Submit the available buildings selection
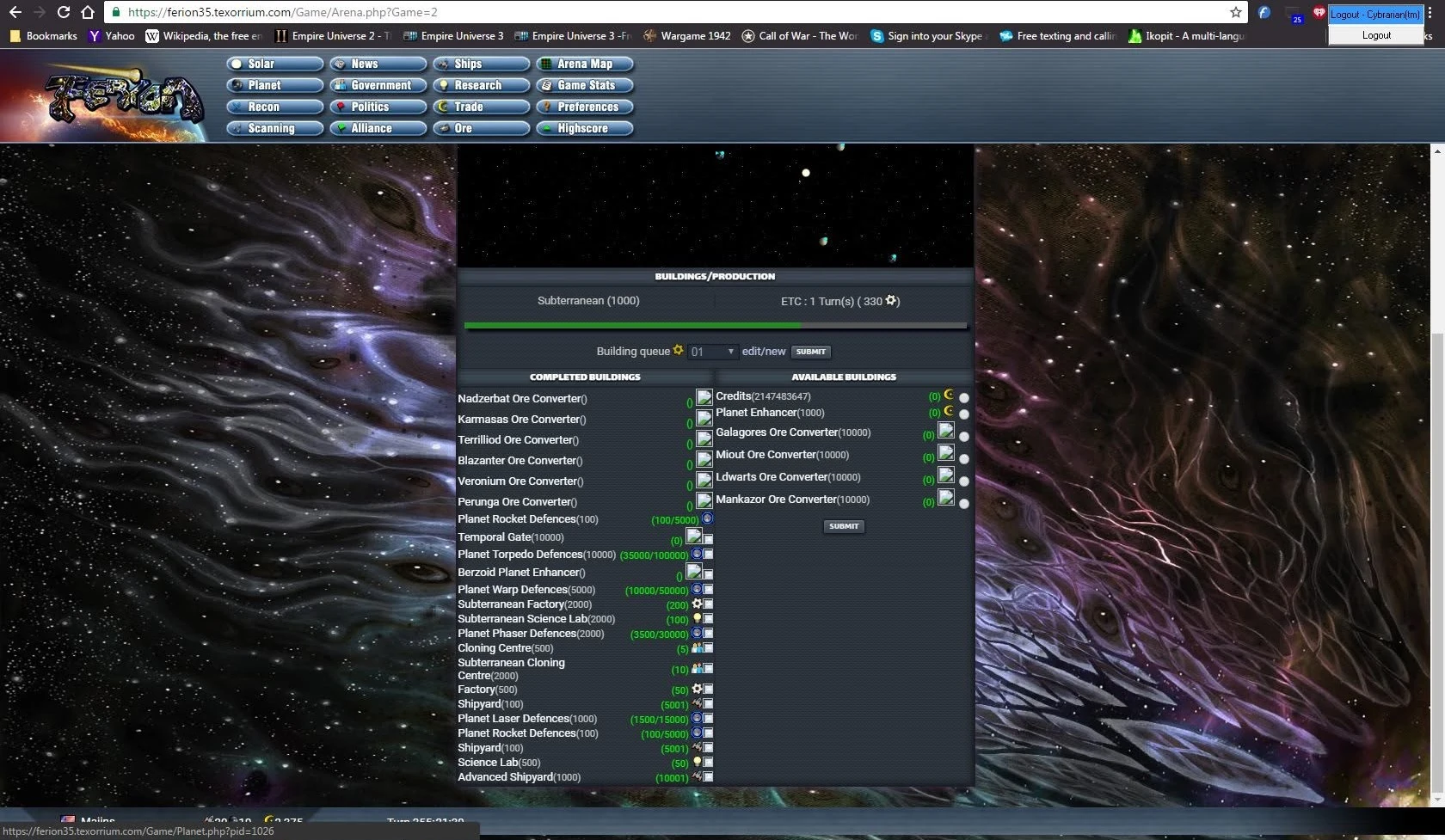 point(844,526)
